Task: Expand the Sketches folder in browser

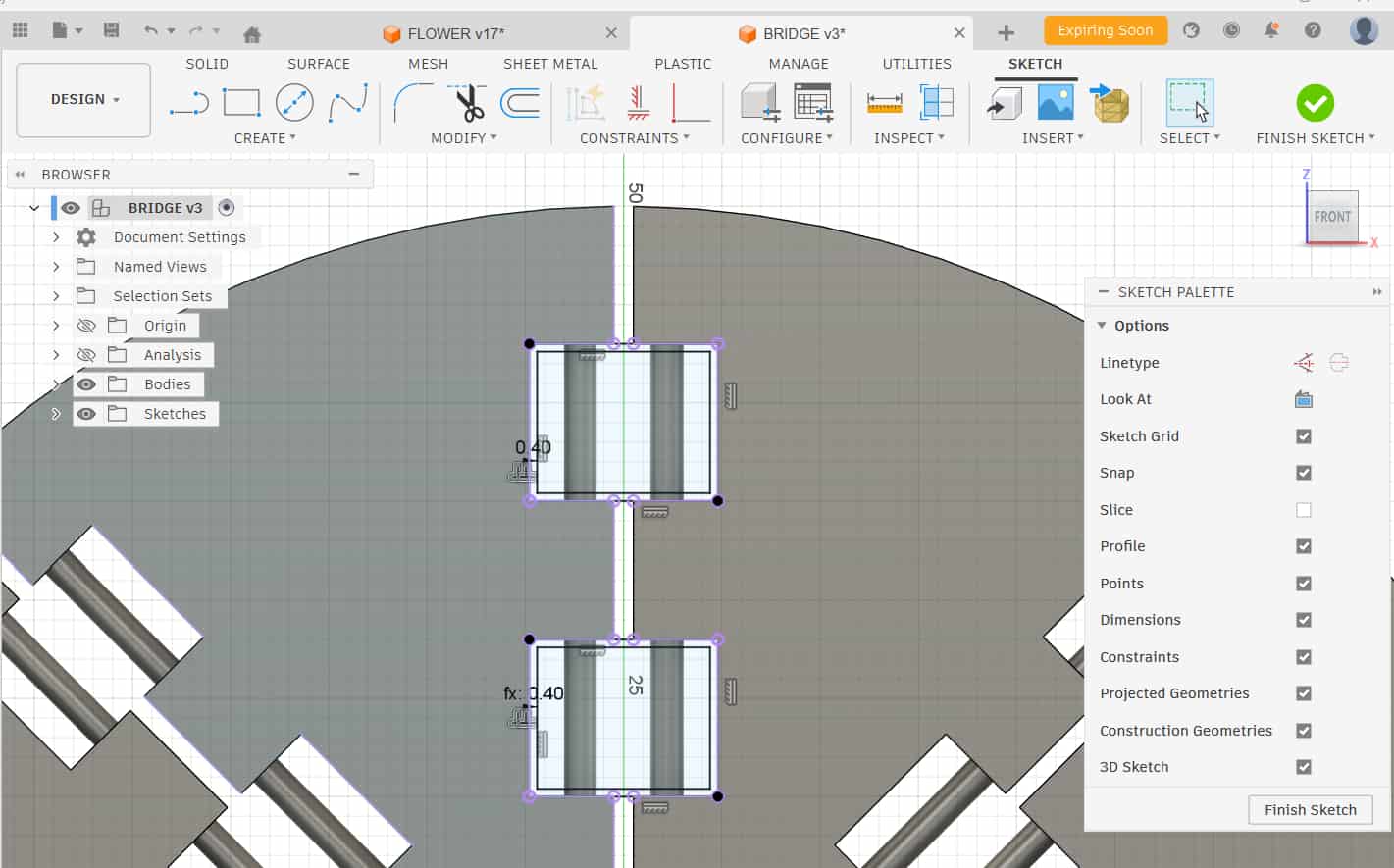Action: (56, 414)
